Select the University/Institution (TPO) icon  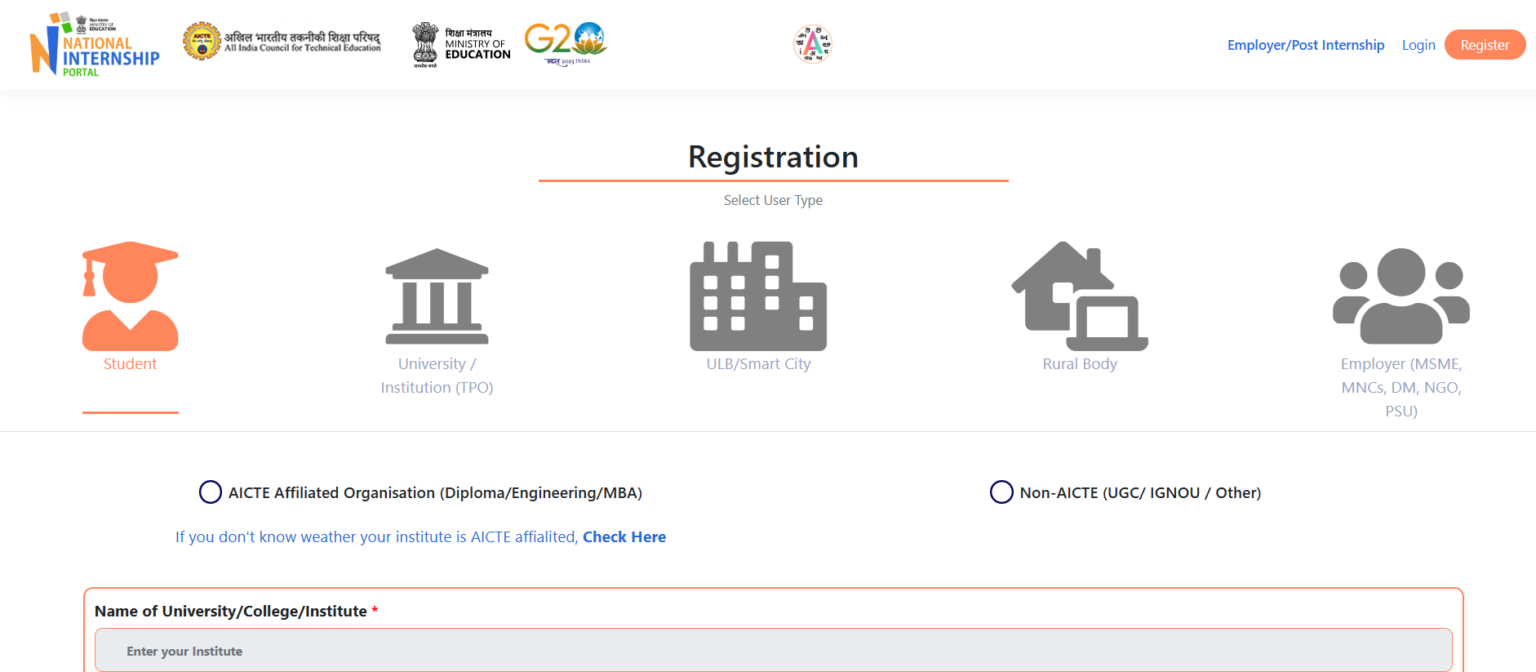tap(437, 295)
